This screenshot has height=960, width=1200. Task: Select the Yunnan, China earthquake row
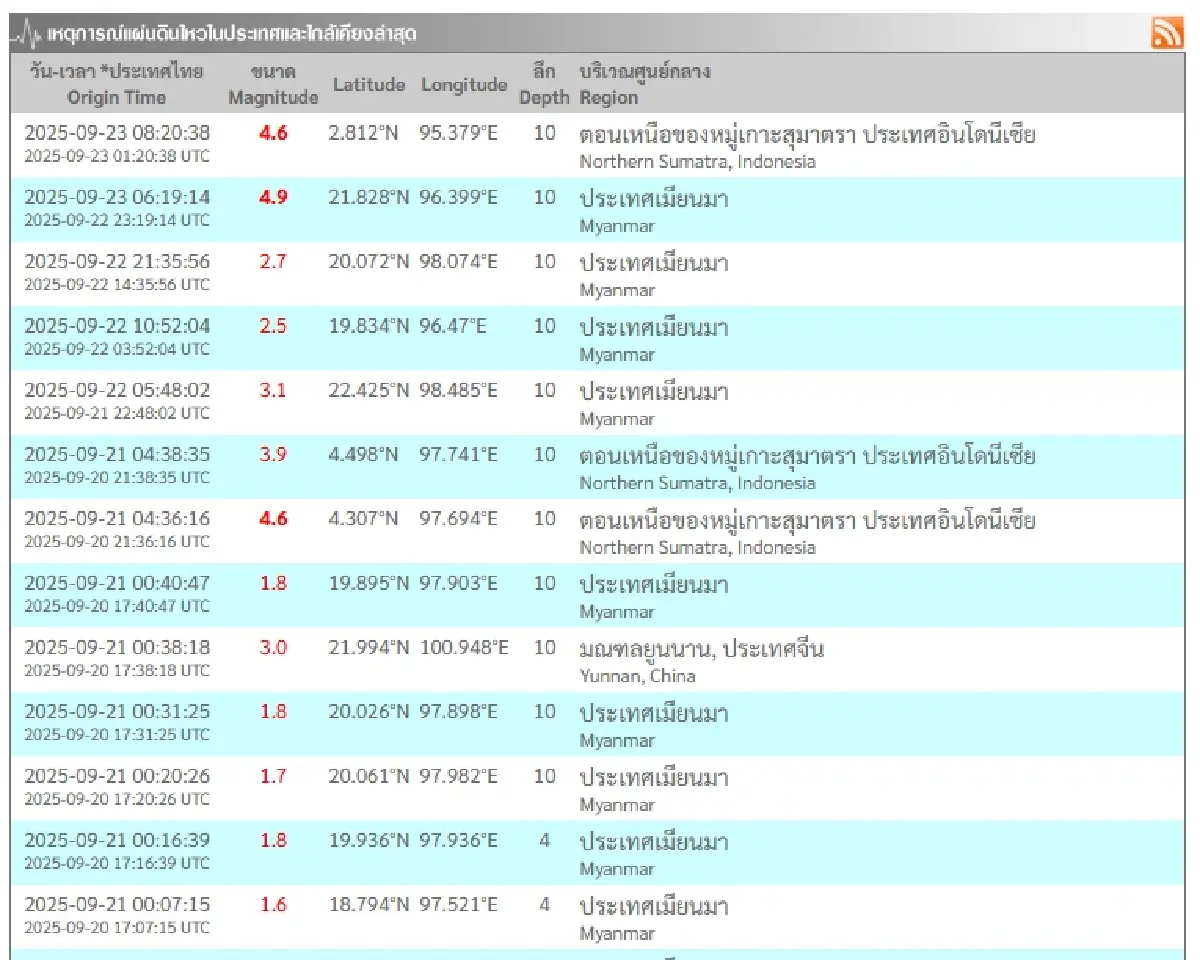click(x=700, y=660)
